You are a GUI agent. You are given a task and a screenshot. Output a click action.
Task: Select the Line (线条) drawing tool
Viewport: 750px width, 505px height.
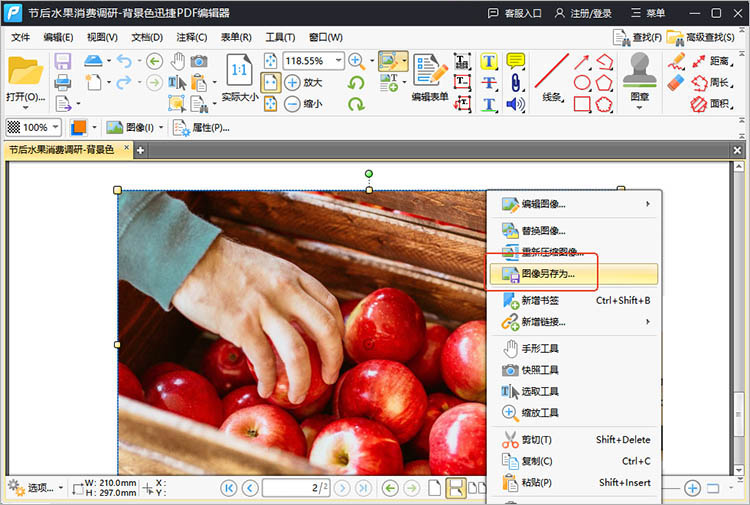pyautogui.click(x=551, y=78)
